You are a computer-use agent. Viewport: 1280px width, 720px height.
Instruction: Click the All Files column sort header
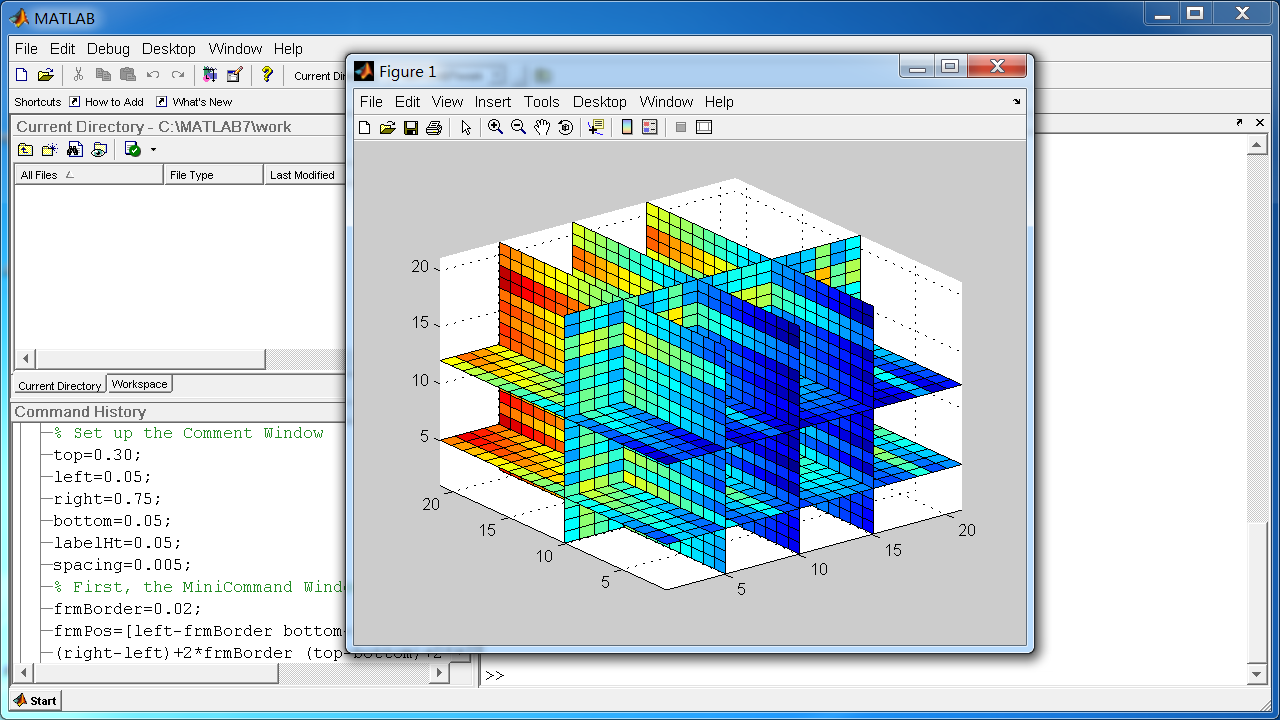[x=88, y=175]
